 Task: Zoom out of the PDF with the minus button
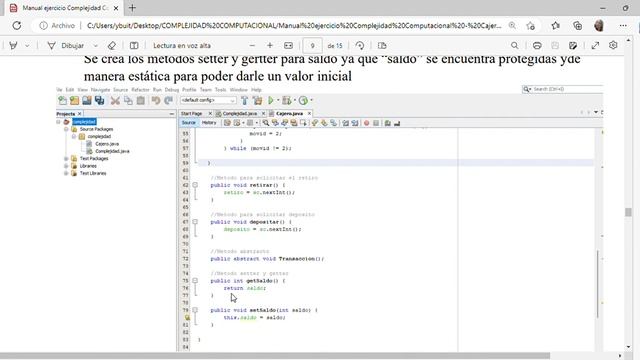click(252, 45)
